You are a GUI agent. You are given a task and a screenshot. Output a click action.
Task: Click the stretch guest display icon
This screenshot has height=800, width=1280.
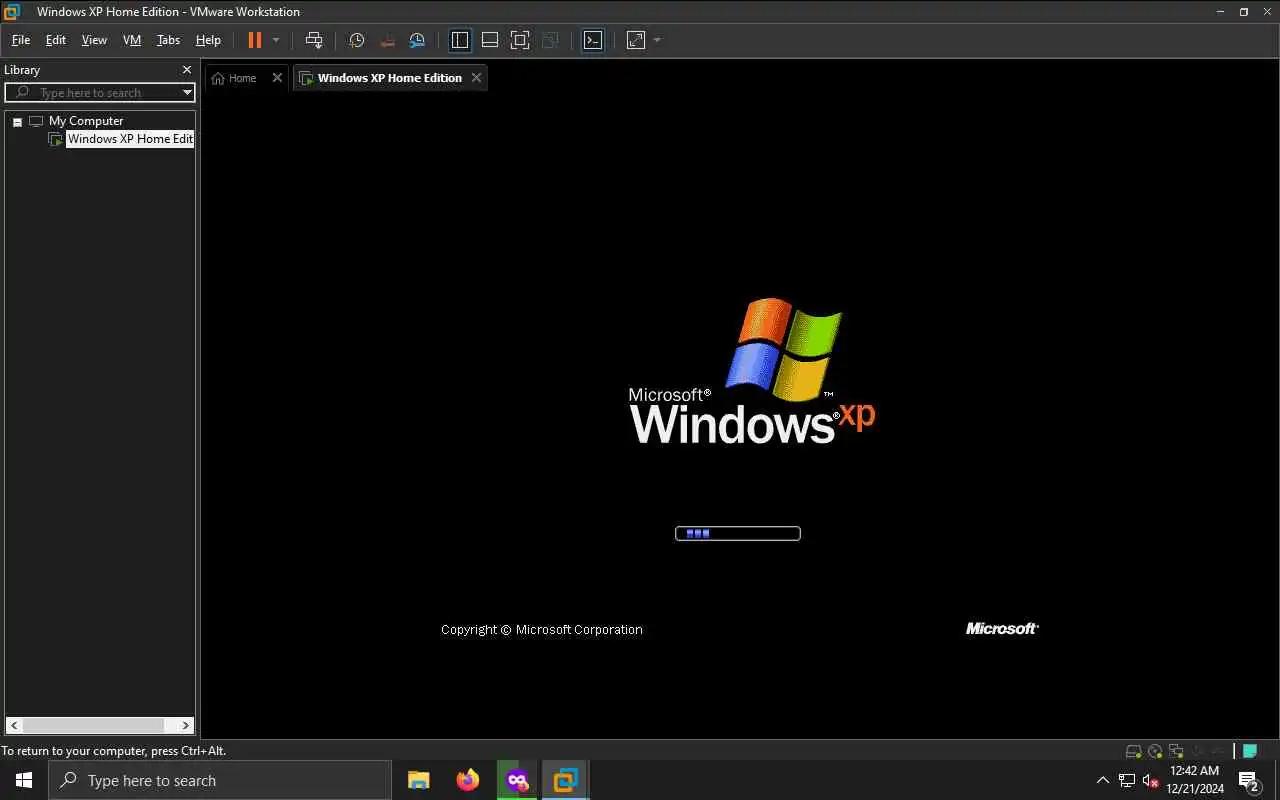tap(636, 40)
